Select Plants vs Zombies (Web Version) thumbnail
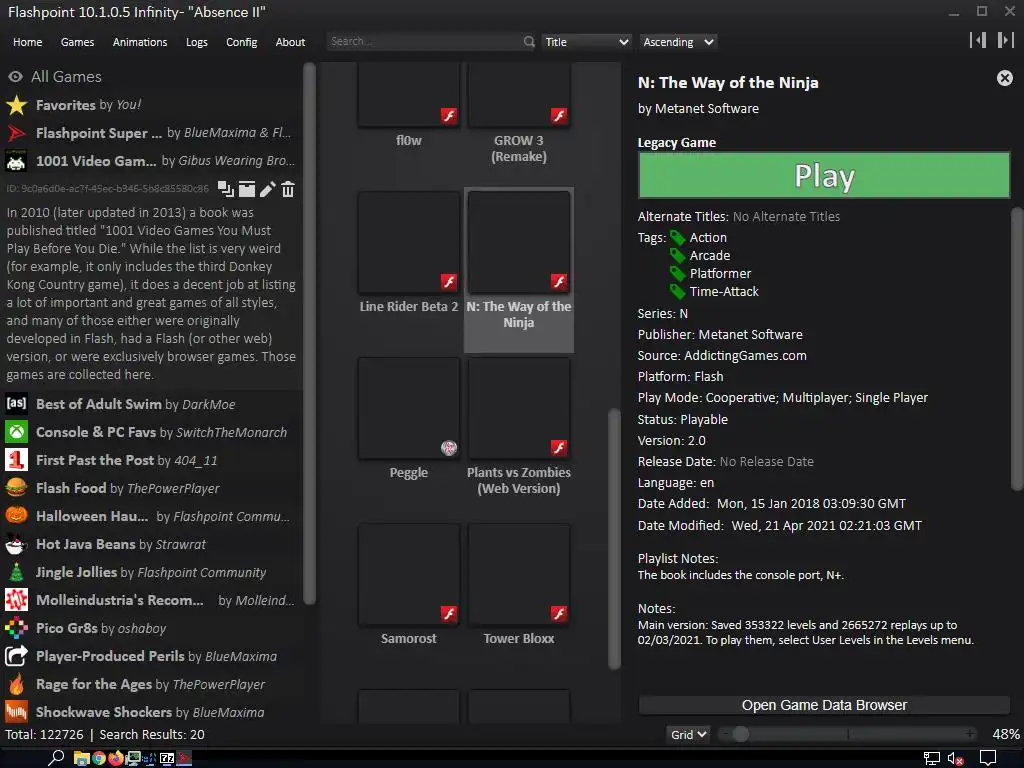 point(519,408)
